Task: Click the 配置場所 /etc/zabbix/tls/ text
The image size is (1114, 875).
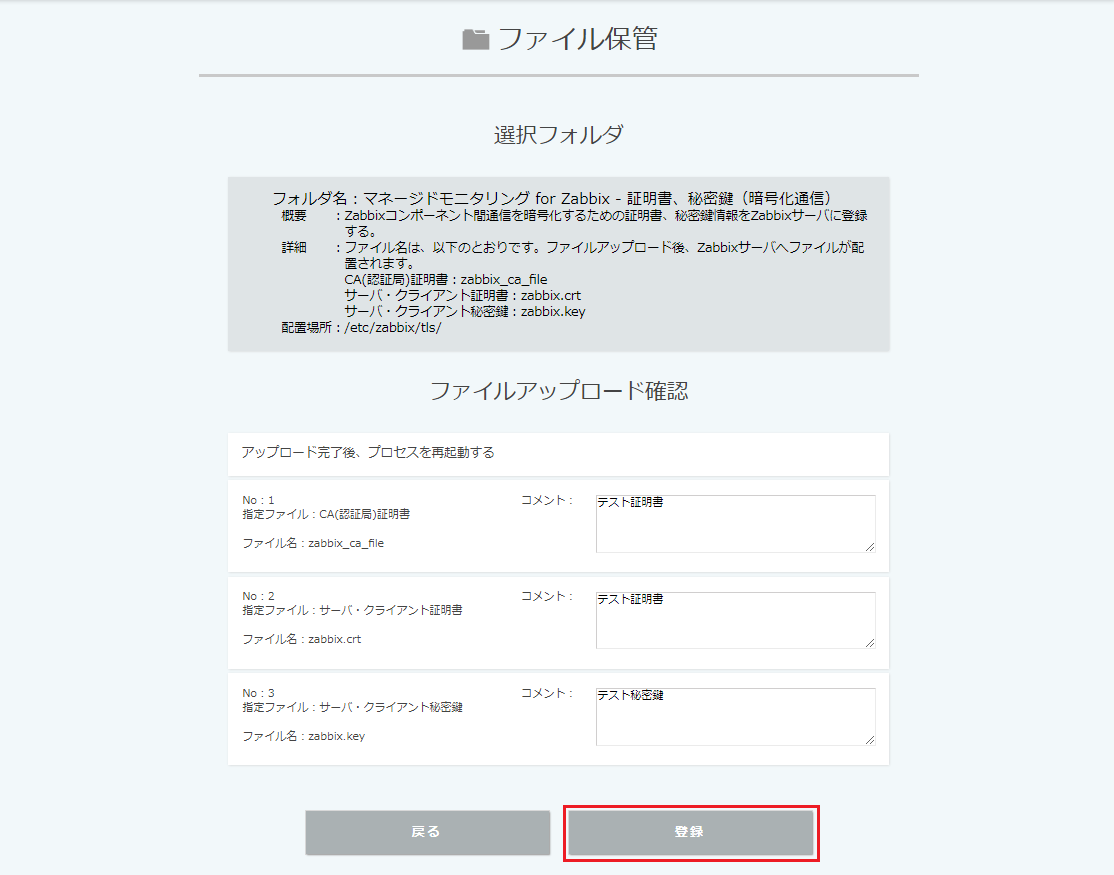Action: tap(361, 327)
